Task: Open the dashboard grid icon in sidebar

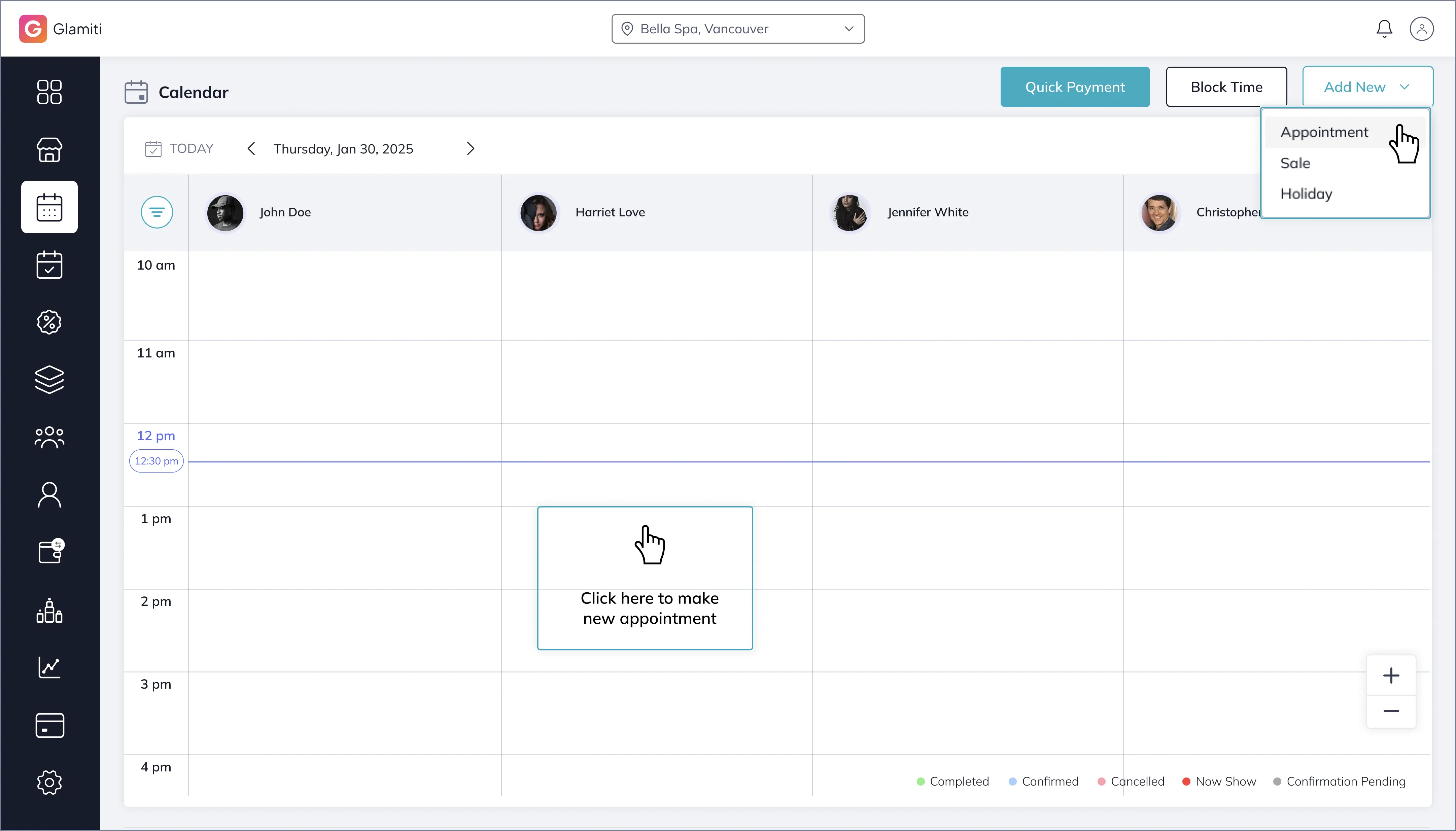Action: click(x=49, y=92)
